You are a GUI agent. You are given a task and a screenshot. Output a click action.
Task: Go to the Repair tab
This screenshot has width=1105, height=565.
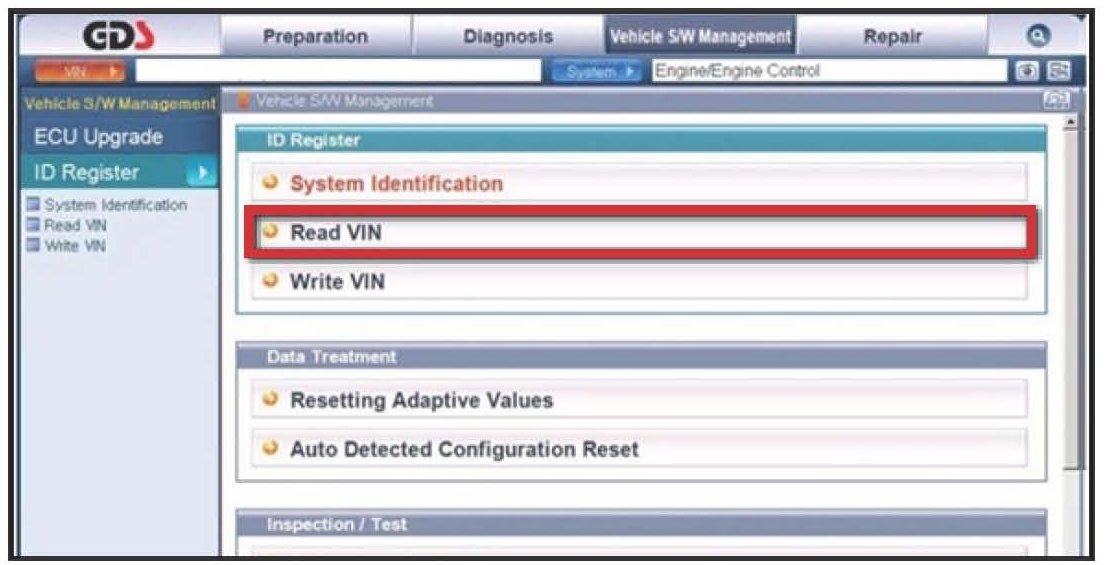pos(891,36)
